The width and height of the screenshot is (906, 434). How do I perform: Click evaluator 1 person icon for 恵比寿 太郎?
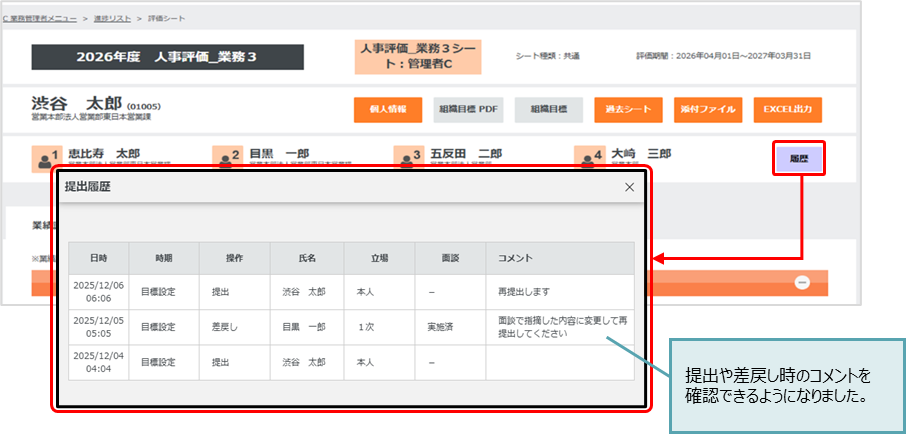pos(46,158)
